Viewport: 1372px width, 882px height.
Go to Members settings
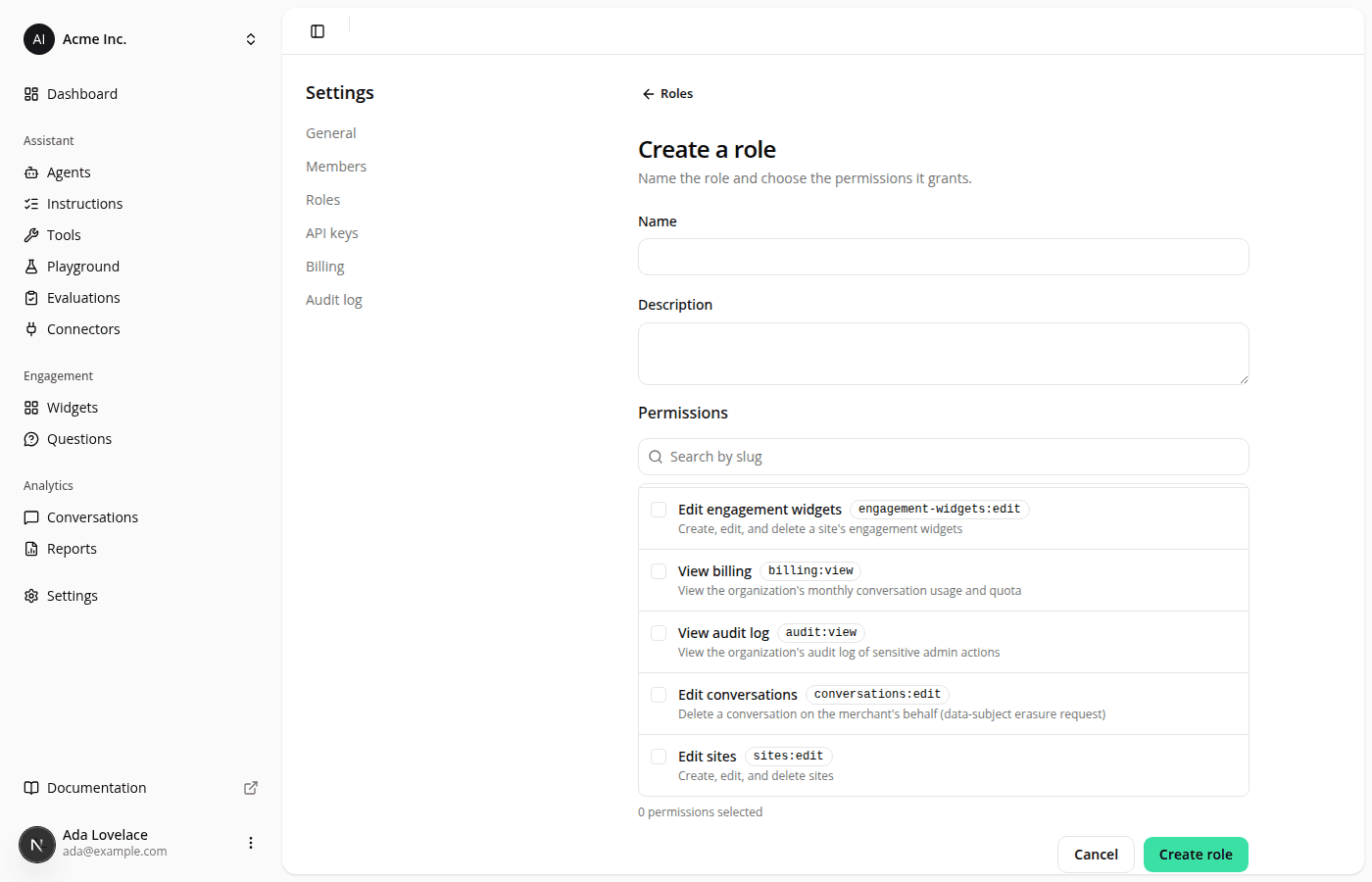336,167
